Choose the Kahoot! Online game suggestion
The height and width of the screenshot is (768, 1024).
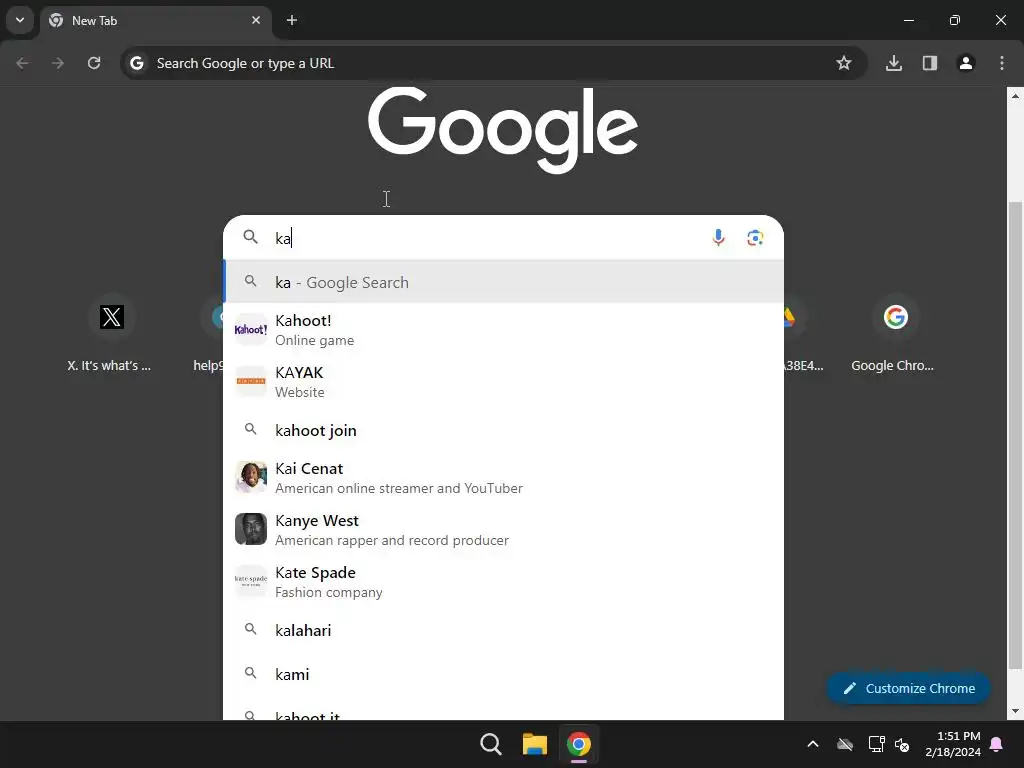(x=504, y=330)
